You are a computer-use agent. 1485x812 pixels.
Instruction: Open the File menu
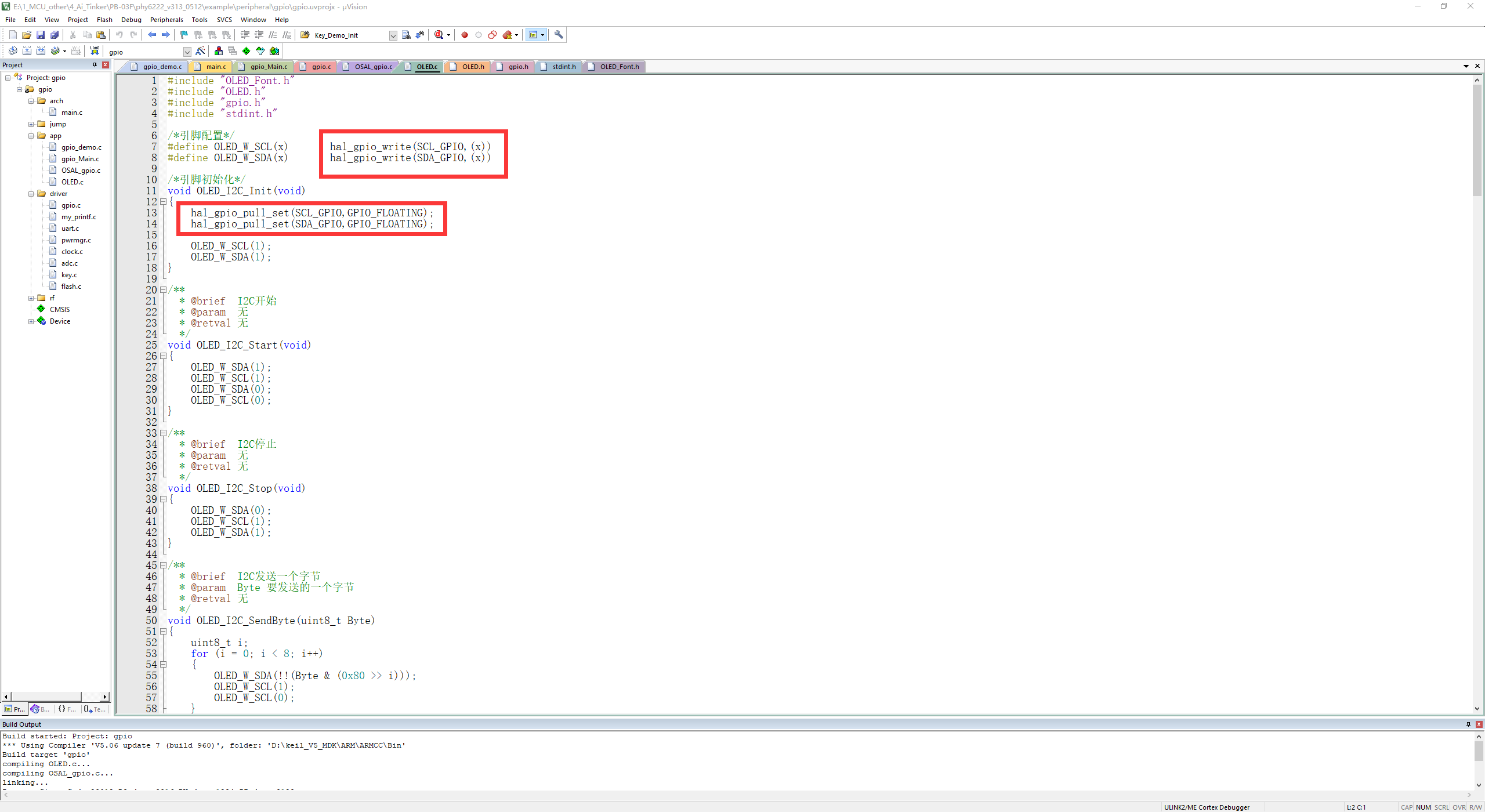click(10, 20)
